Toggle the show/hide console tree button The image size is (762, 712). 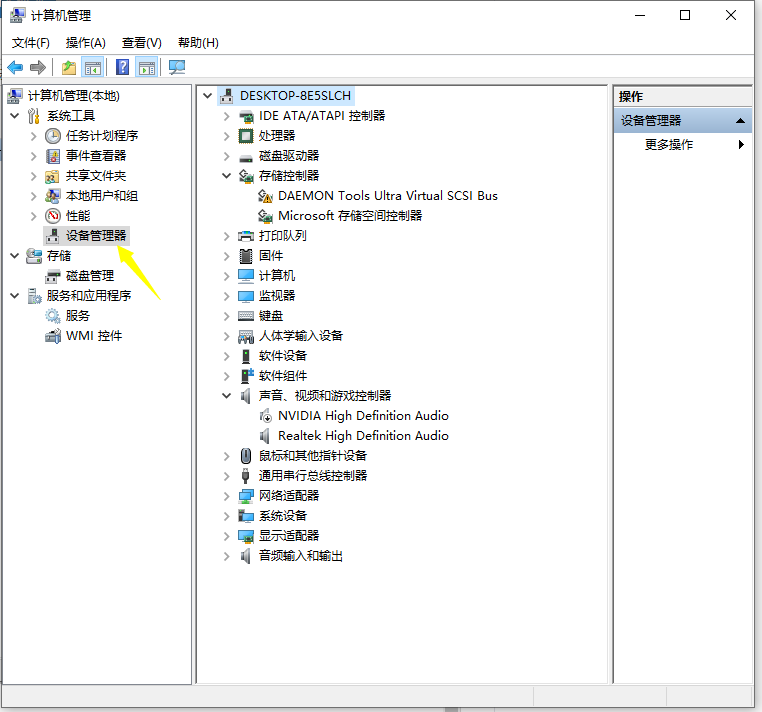tap(93, 67)
